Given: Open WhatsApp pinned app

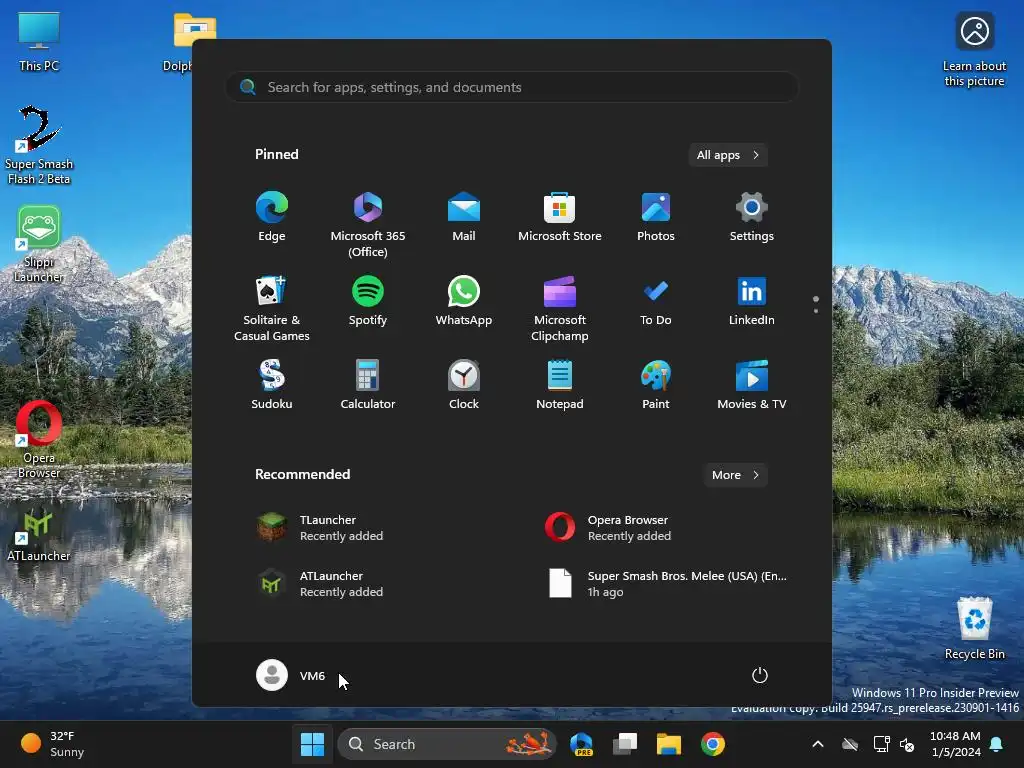Looking at the screenshot, I should 464,301.
